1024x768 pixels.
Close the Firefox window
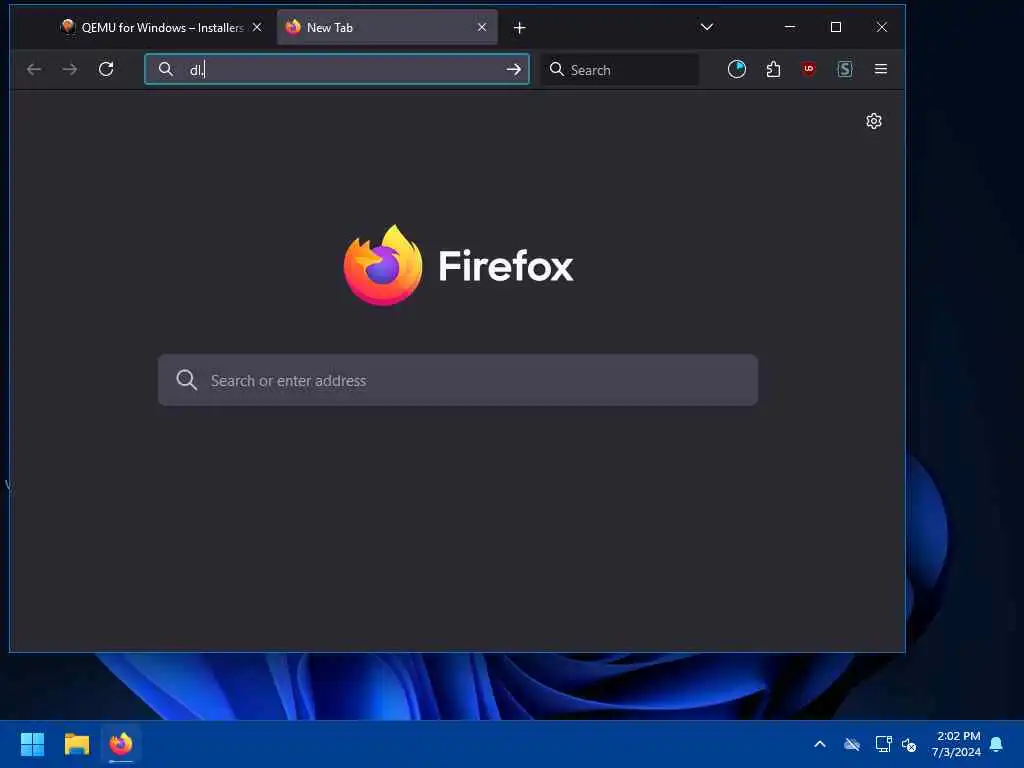click(882, 27)
